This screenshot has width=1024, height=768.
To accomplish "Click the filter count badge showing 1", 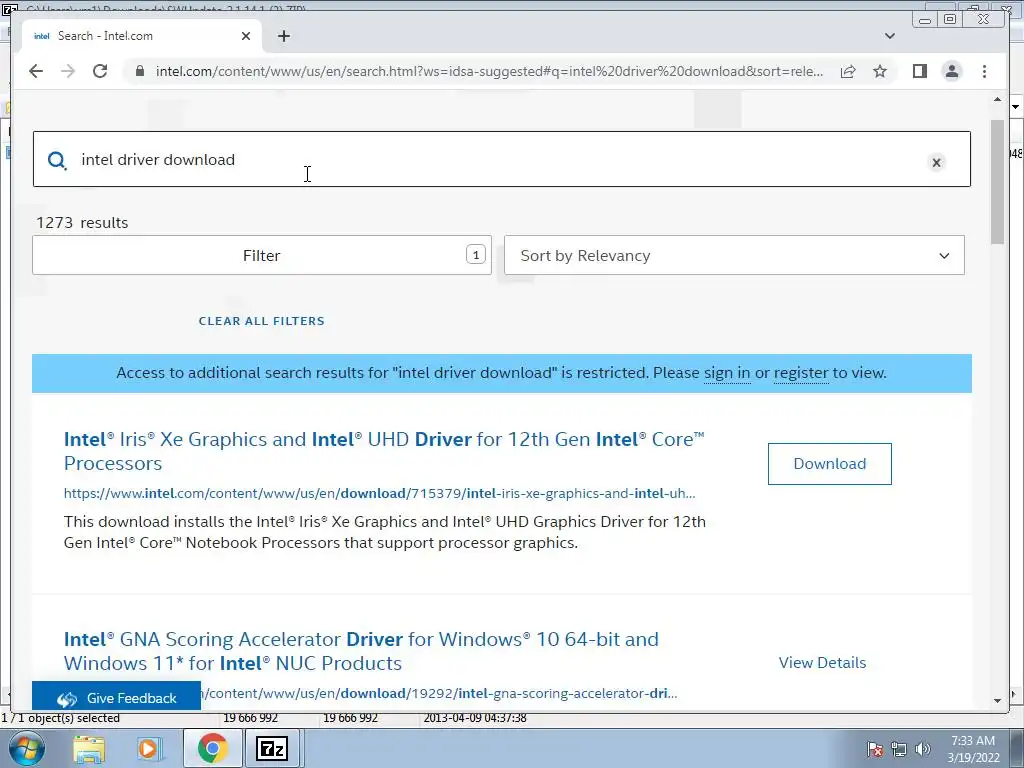I will click(475, 255).
